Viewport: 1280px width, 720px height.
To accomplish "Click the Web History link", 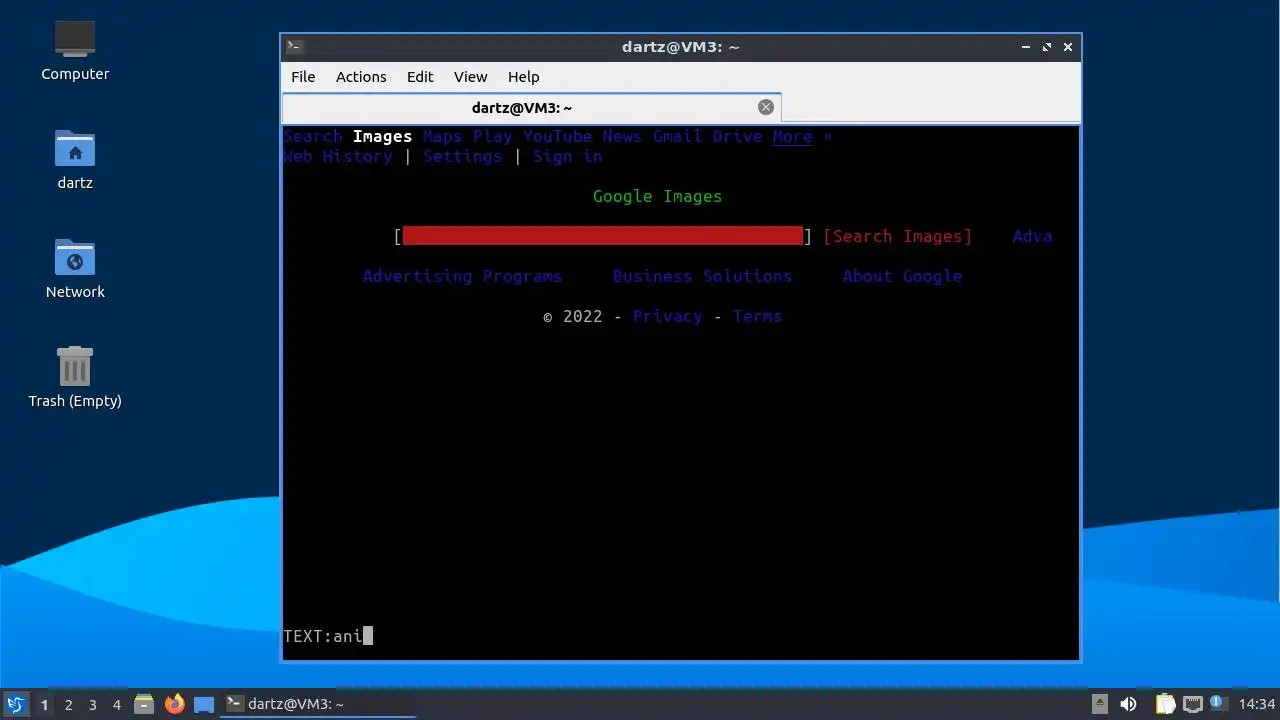I will 338,156.
